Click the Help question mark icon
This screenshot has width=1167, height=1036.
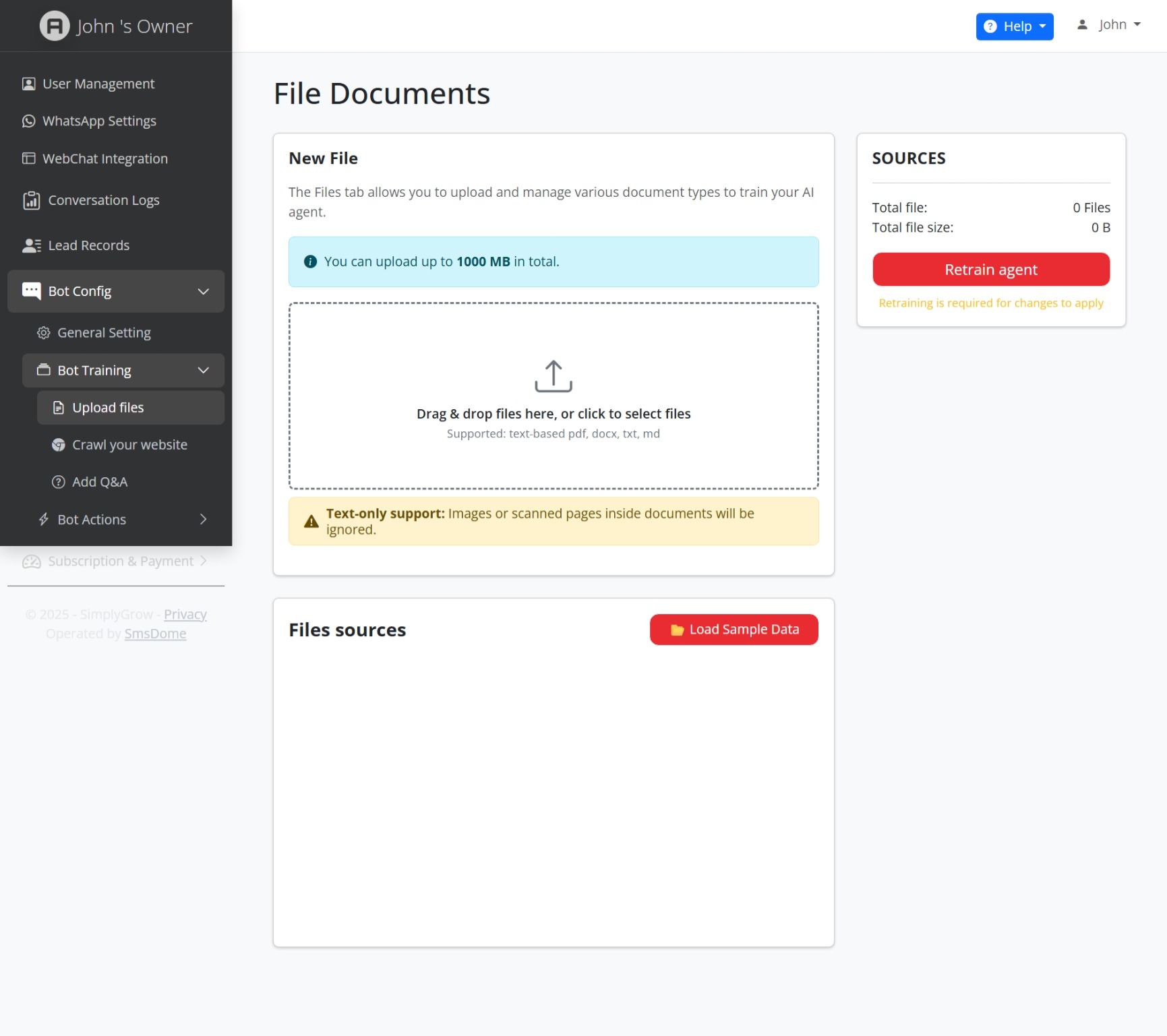990,26
